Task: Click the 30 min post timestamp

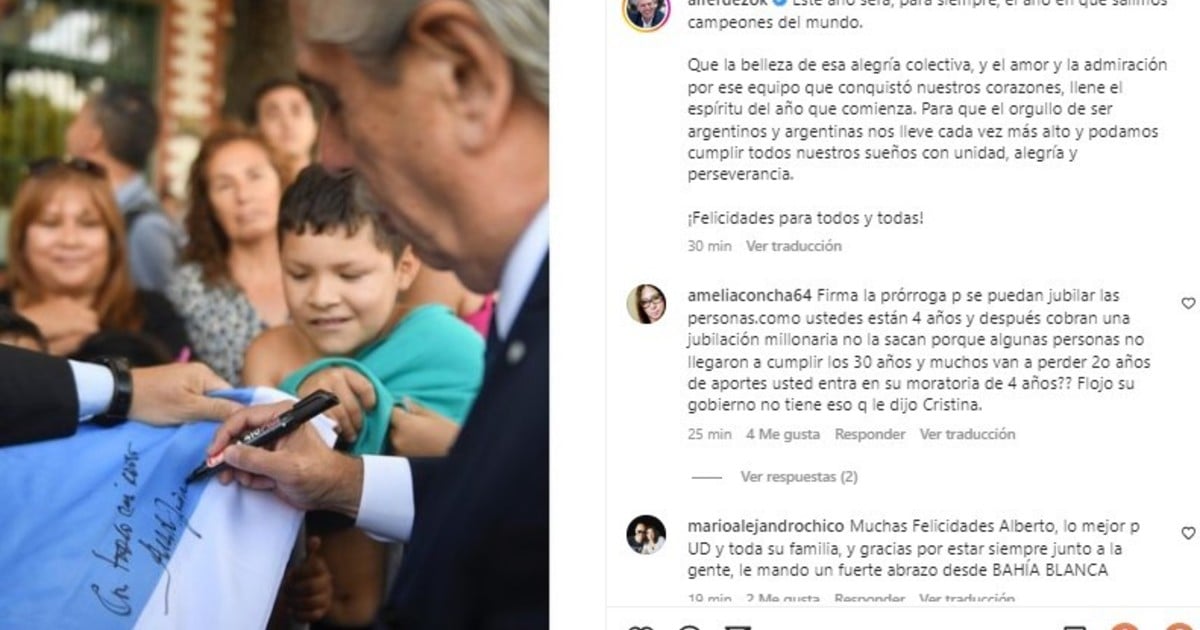Action: (x=709, y=246)
